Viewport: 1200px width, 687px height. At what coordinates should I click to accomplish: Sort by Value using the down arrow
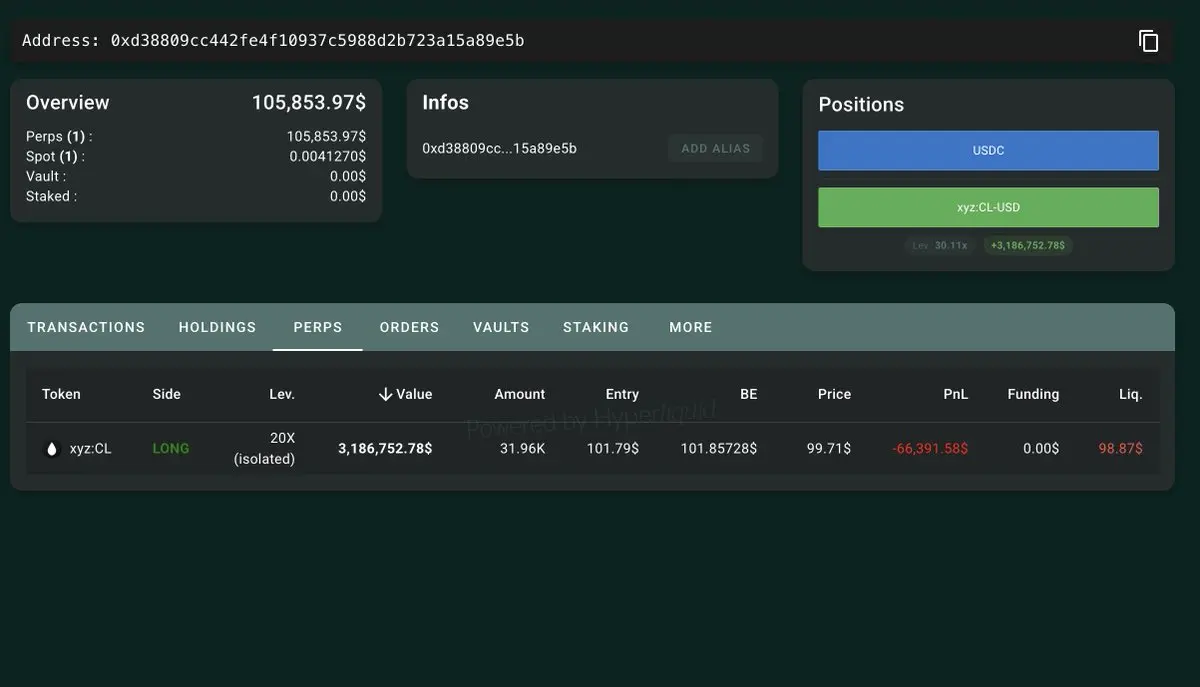(x=385, y=394)
